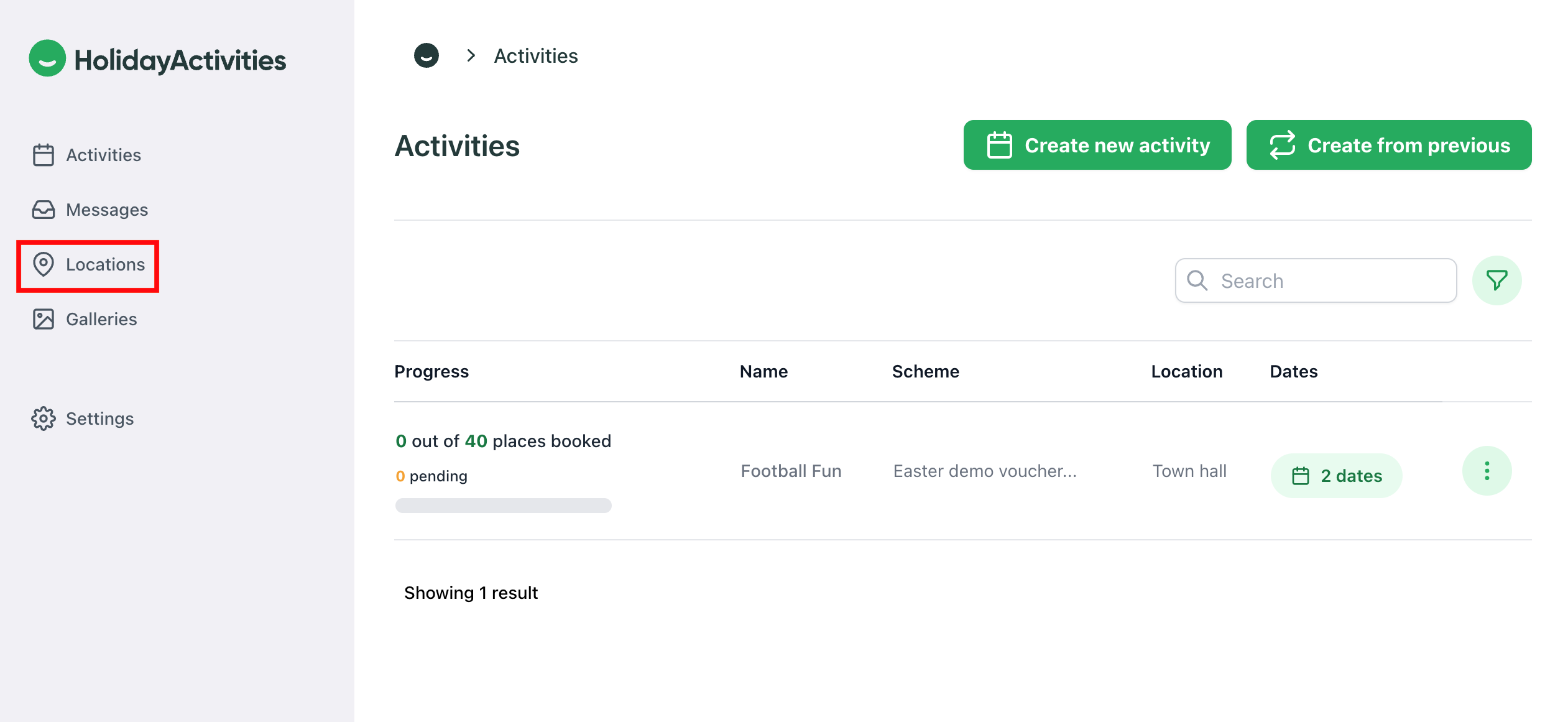The height and width of the screenshot is (722, 1568).
Task: Click the Activities breadcrumb link
Action: point(536,56)
